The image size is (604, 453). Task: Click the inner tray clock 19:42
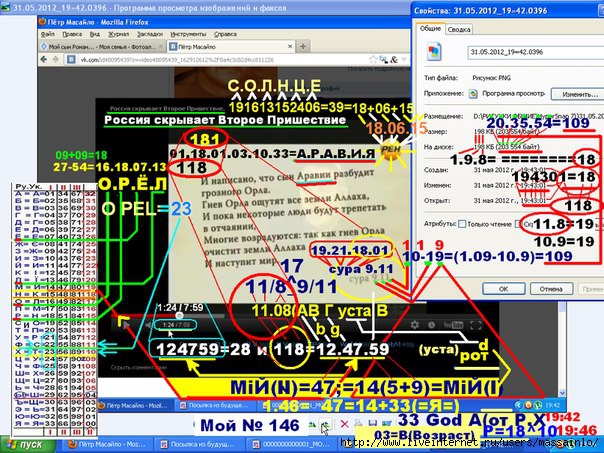click(x=552, y=405)
